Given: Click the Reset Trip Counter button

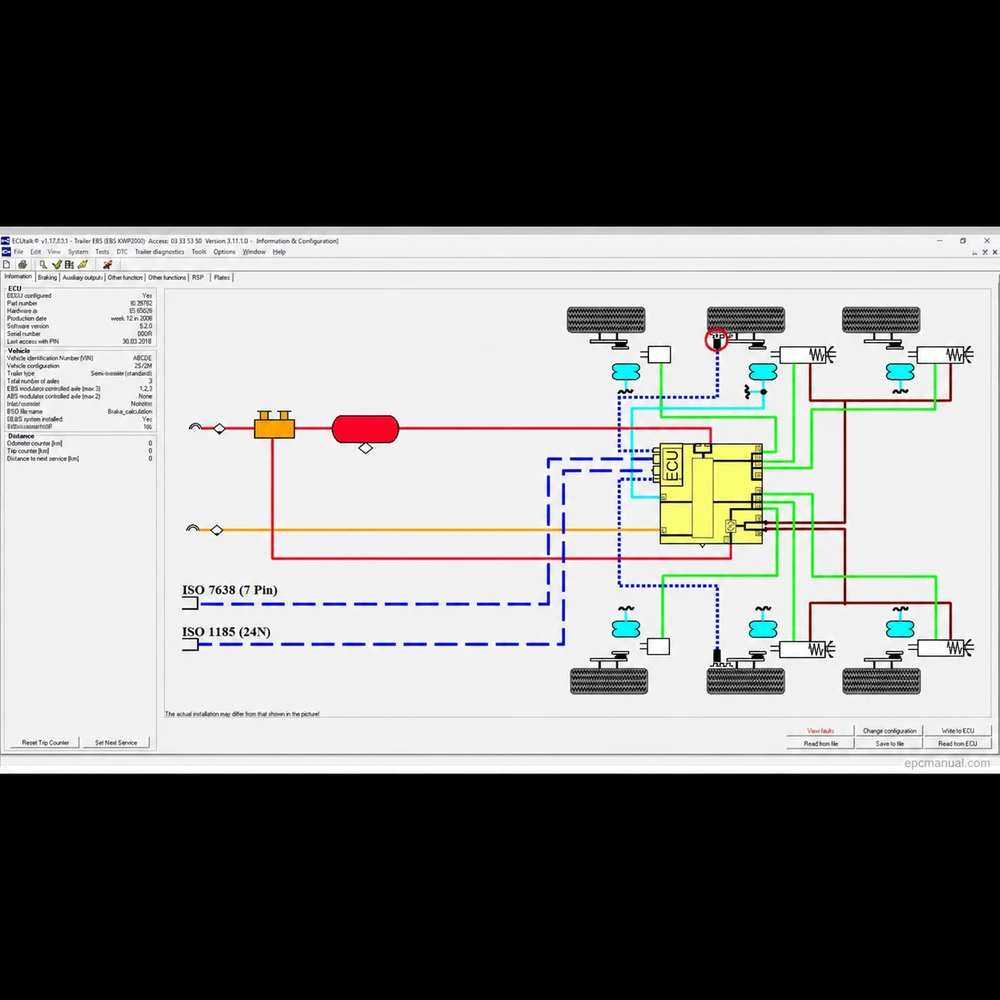Looking at the screenshot, I should tap(45, 742).
